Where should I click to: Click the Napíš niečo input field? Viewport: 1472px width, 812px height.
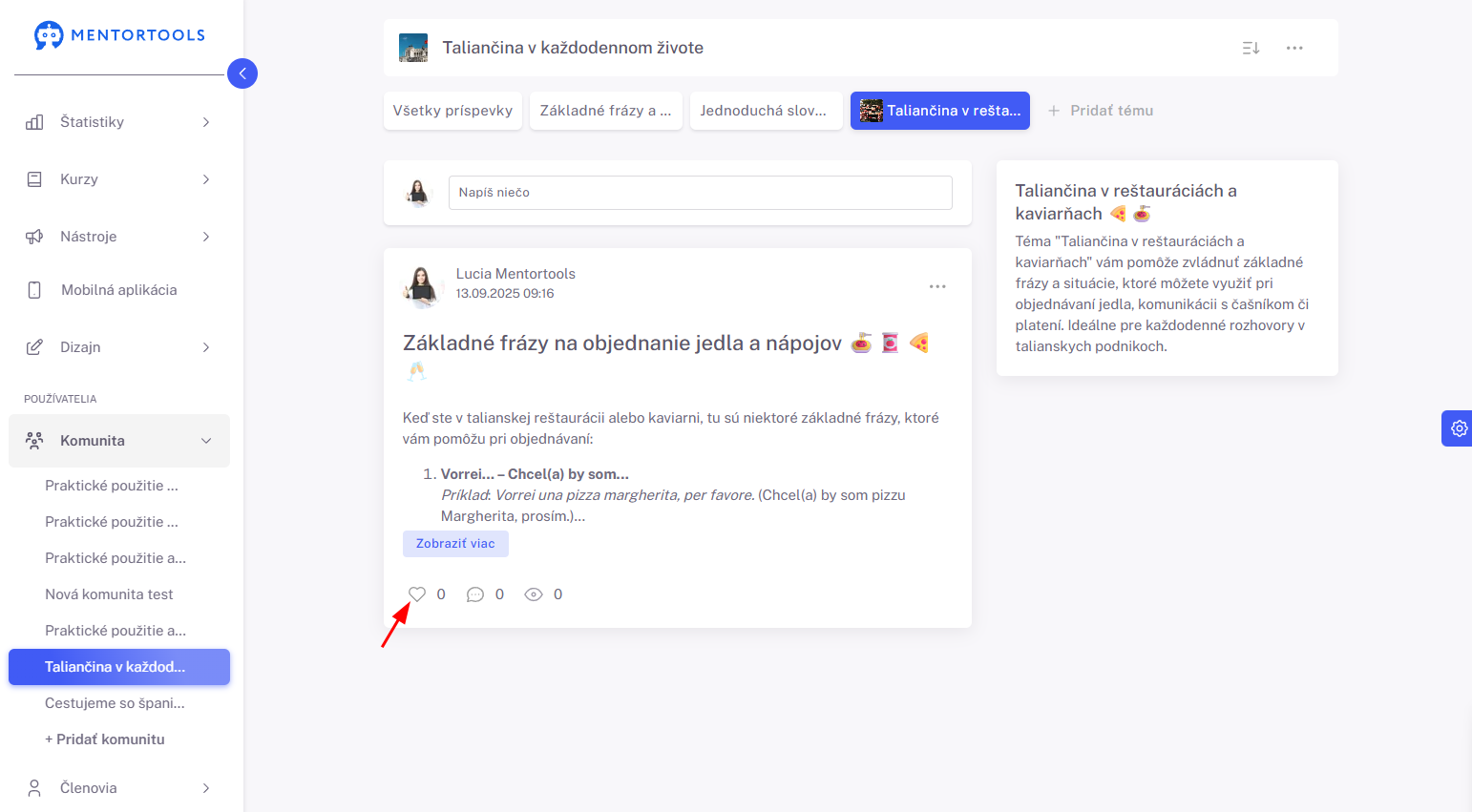[x=701, y=193]
